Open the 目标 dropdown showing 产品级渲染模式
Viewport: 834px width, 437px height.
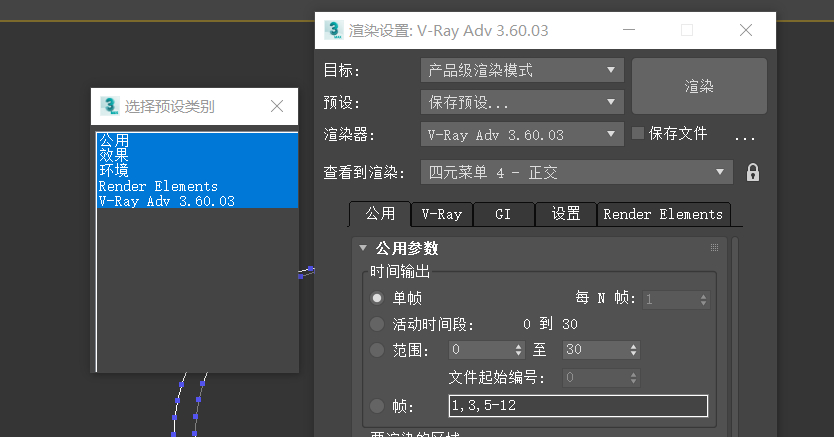[522, 70]
